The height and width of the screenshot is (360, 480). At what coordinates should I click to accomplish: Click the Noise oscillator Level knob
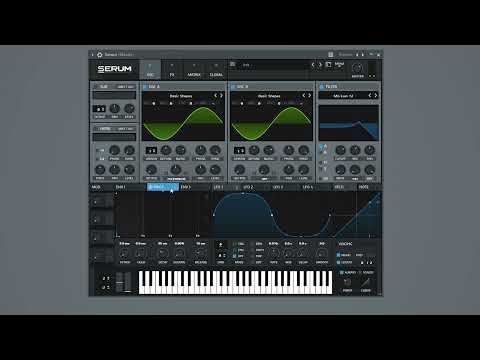(129, 170)
